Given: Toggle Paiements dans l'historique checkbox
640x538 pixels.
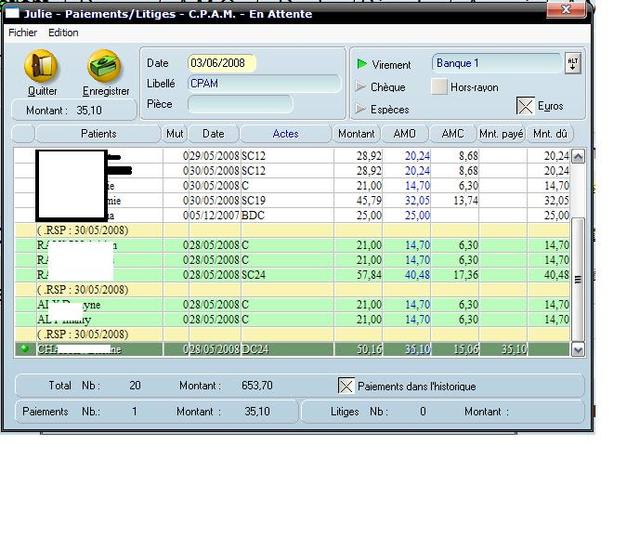Looking at the screenshot, I should tap(346, 386).
